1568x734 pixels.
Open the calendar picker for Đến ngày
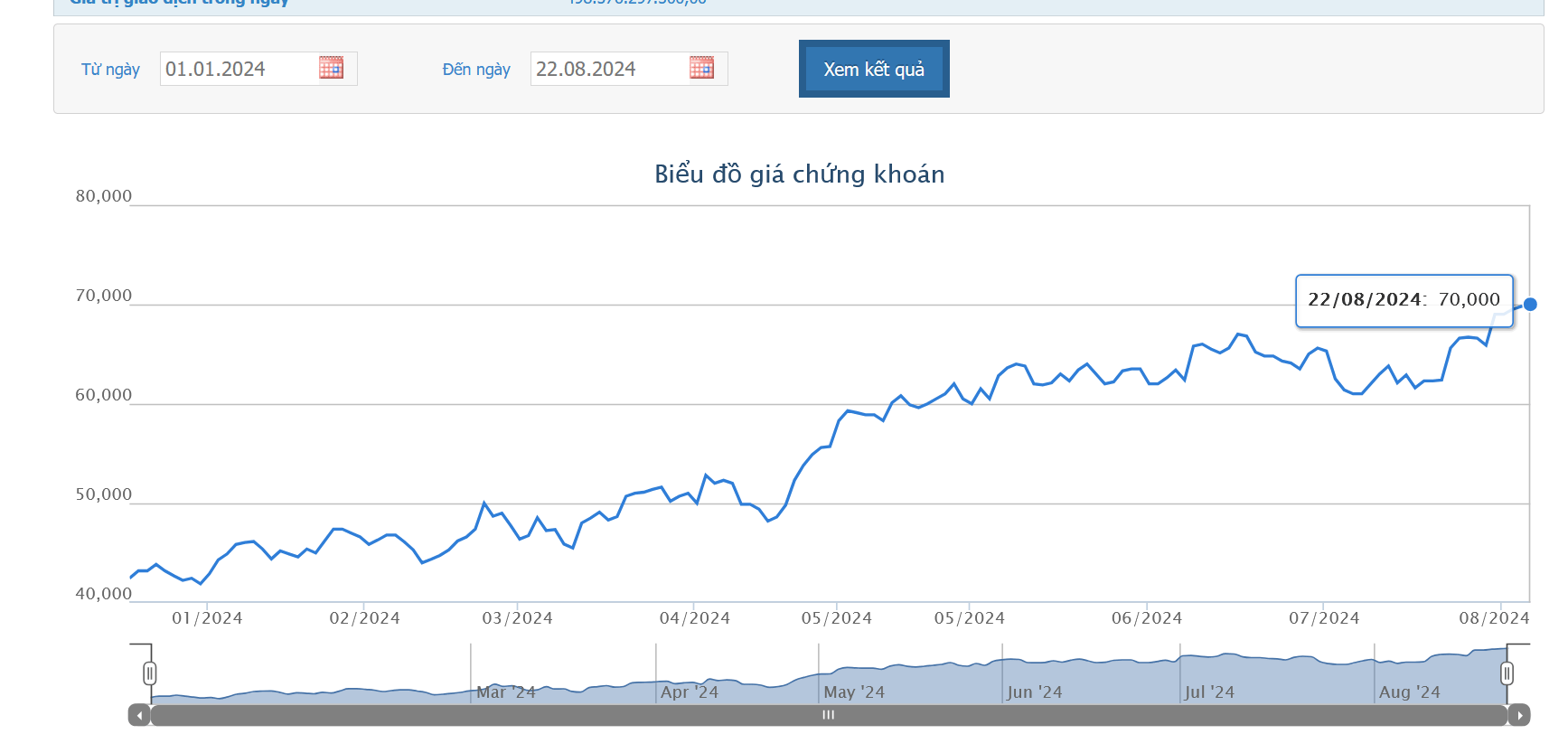701,68
